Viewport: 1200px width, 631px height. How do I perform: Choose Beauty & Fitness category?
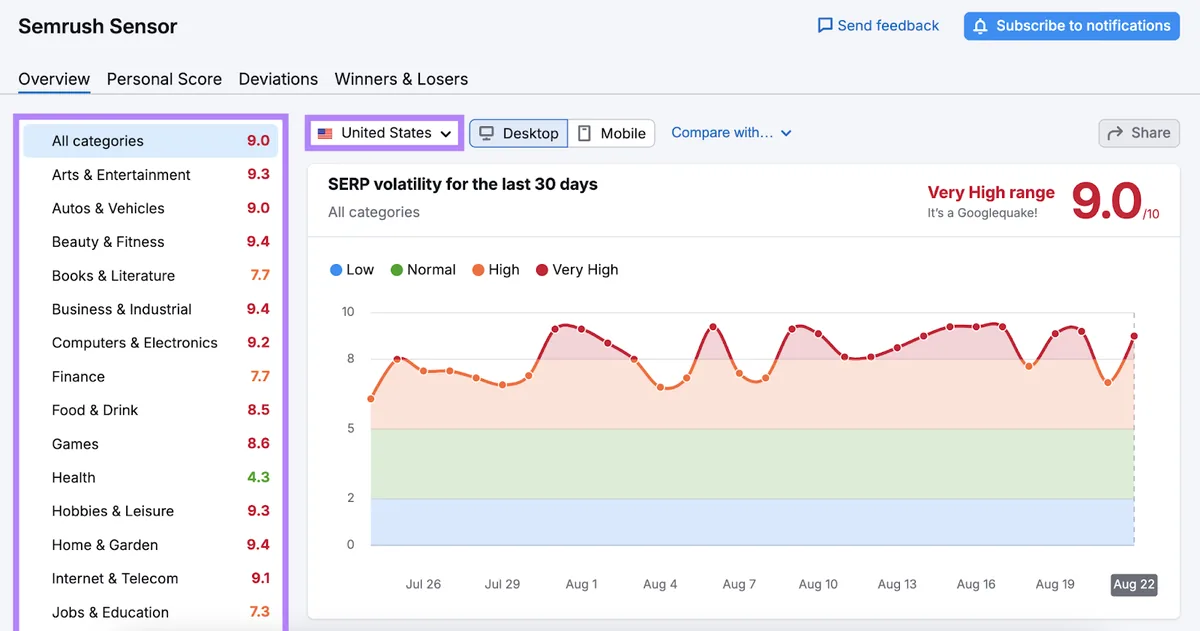(x=150, y=242)
